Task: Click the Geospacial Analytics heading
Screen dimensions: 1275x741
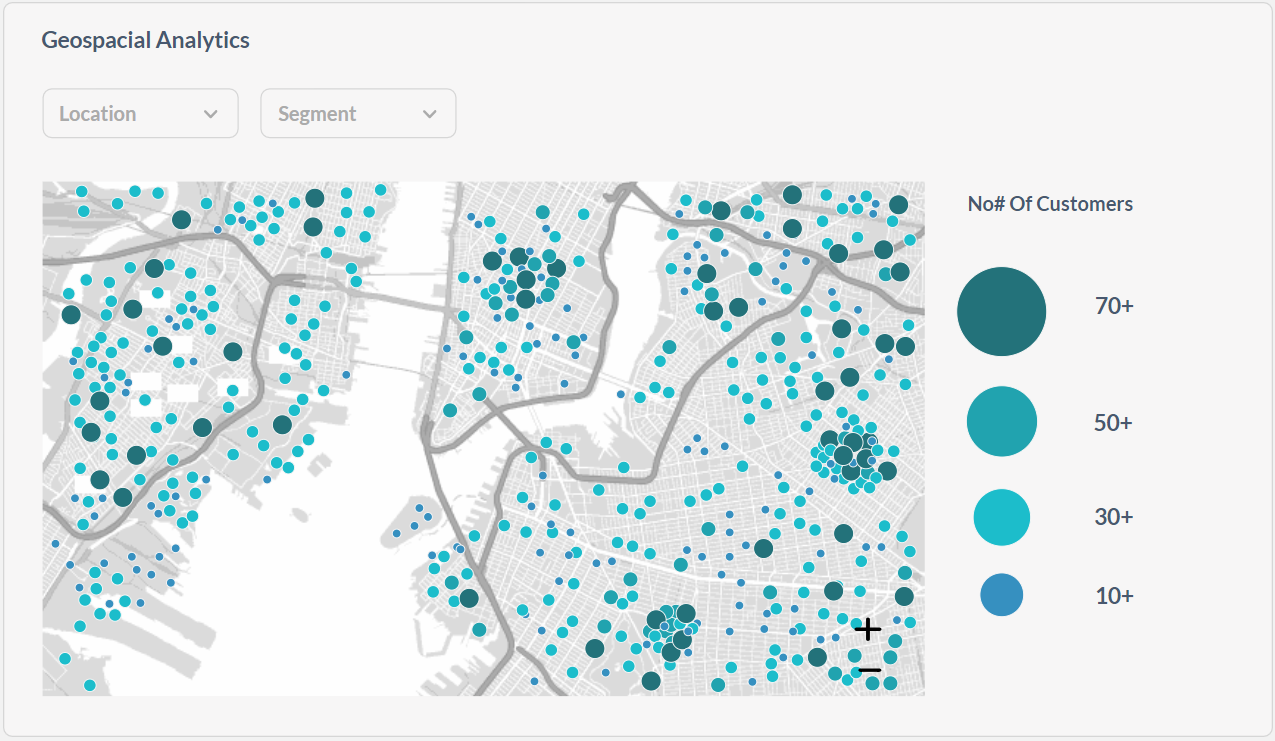Action: pyautogui.click(x=145, y=40)
